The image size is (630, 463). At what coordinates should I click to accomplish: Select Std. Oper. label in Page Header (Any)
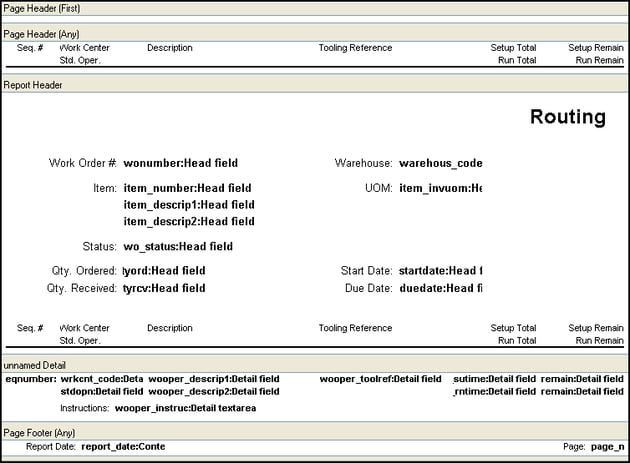click(80, 60)
